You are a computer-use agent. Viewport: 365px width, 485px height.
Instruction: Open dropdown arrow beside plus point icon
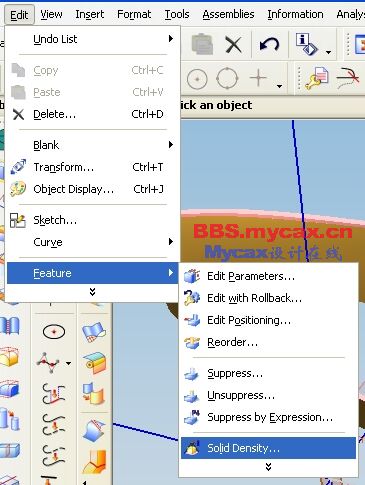tap(279, 86)
